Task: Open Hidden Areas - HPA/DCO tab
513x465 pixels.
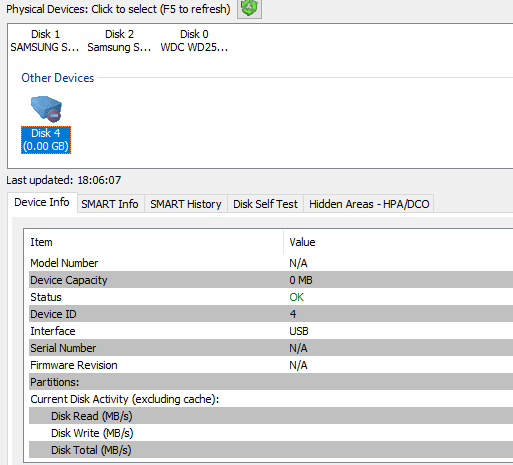Action: [369, 204]
